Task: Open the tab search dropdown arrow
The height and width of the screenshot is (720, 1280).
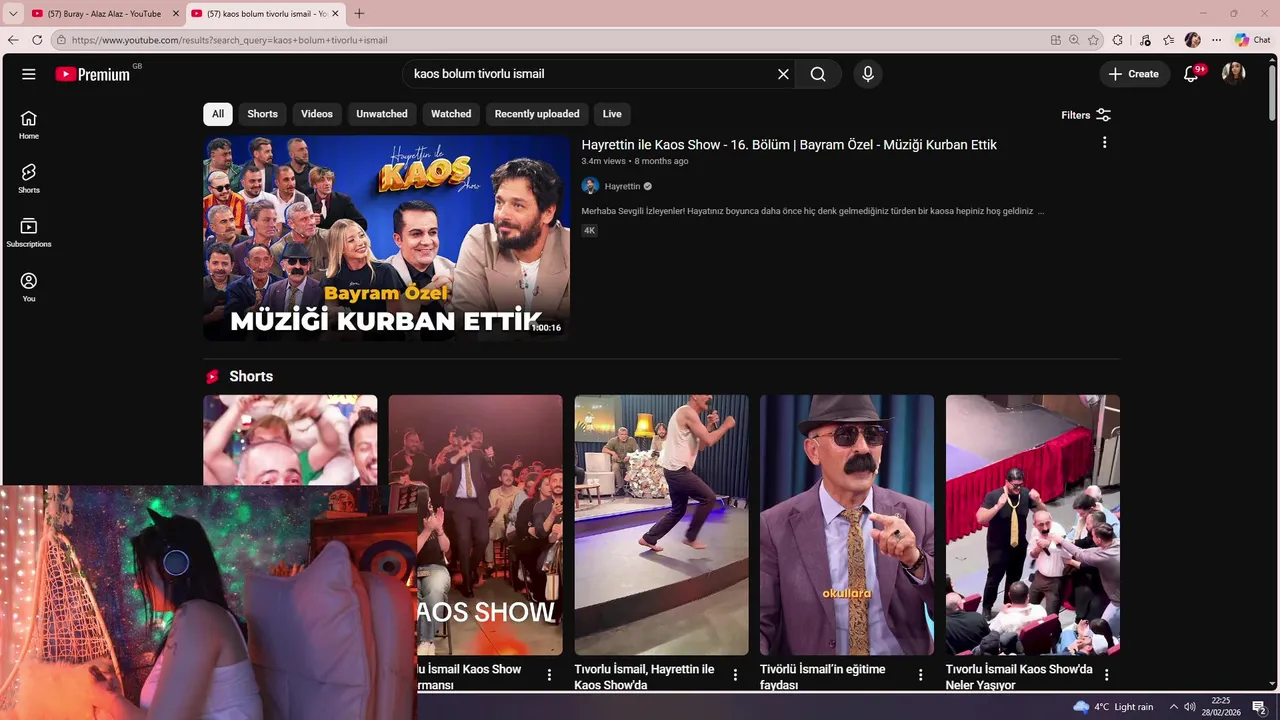Action: (13, 14)
